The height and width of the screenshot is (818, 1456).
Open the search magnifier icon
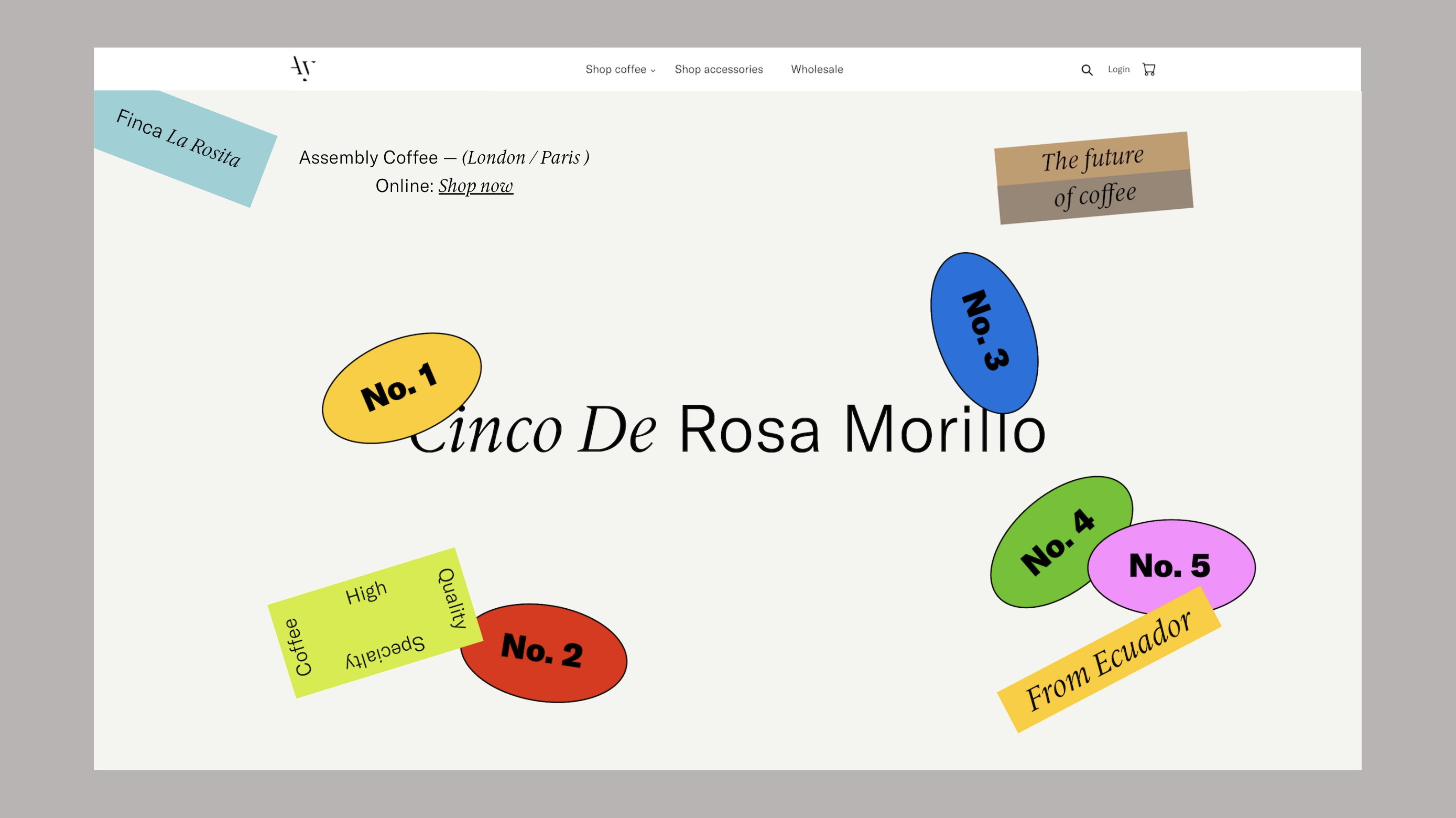coord(1086,70)
